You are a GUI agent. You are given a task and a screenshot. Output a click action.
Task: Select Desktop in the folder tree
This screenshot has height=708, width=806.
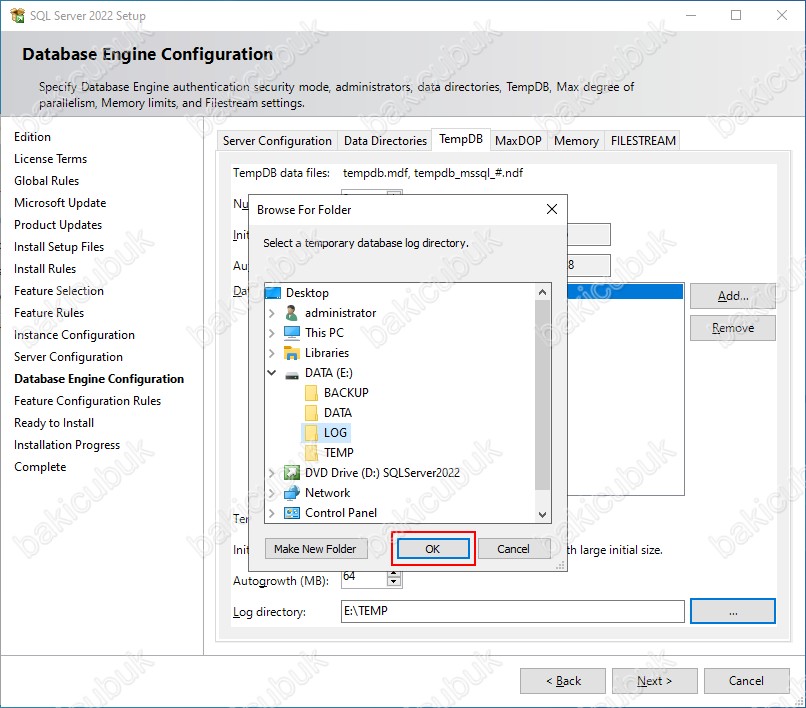coord(307,293)
